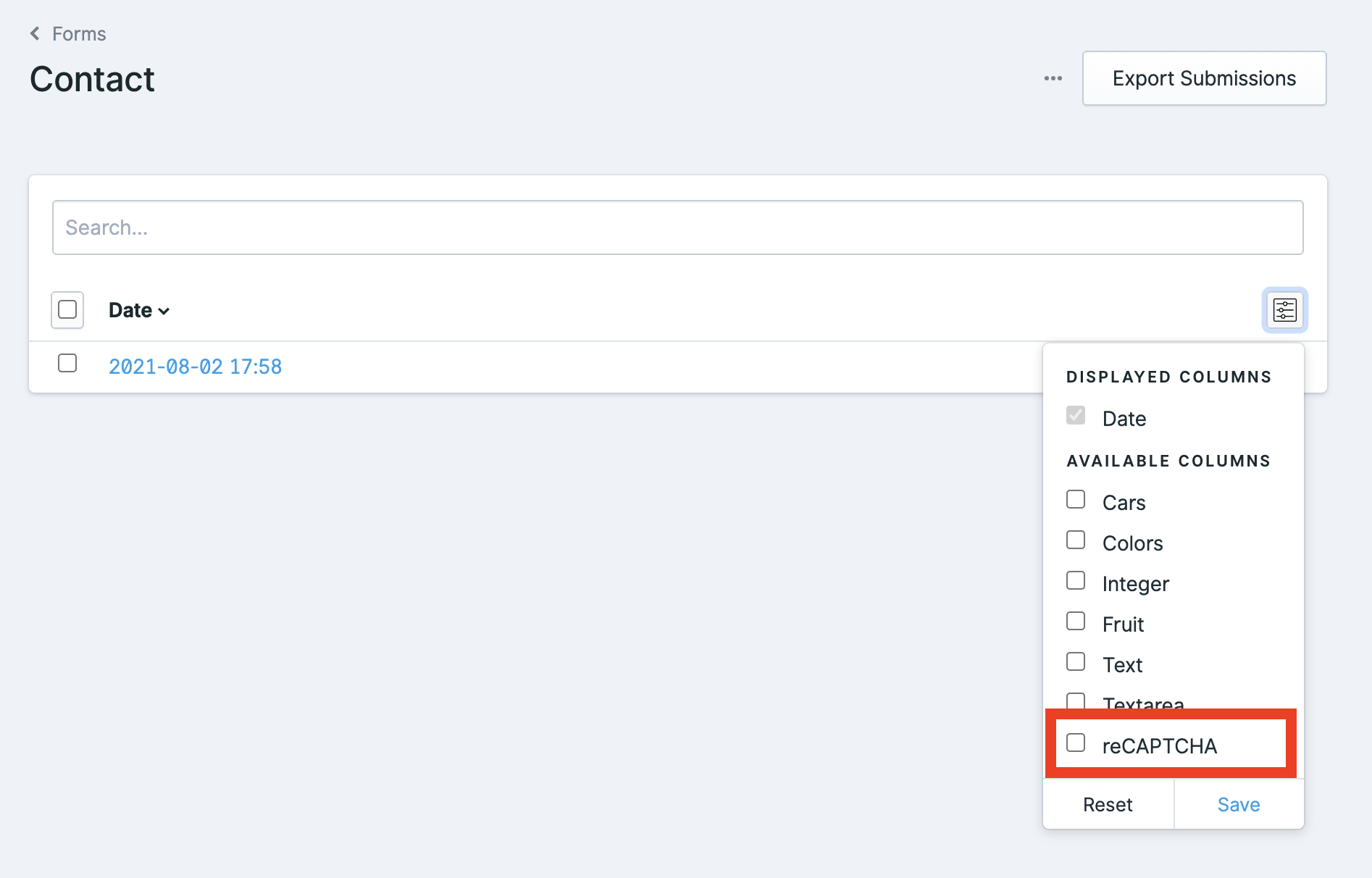Screen dimensions: 1372x878
Task: Enable the Fruit column checkbox
Action: point(1076,621)
